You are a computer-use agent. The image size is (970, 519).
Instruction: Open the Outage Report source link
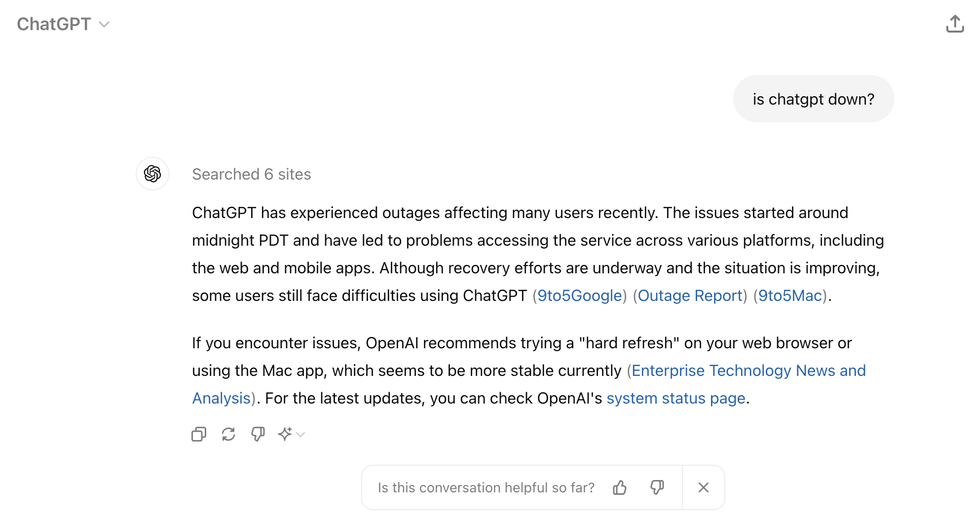(x=690, y=296)
